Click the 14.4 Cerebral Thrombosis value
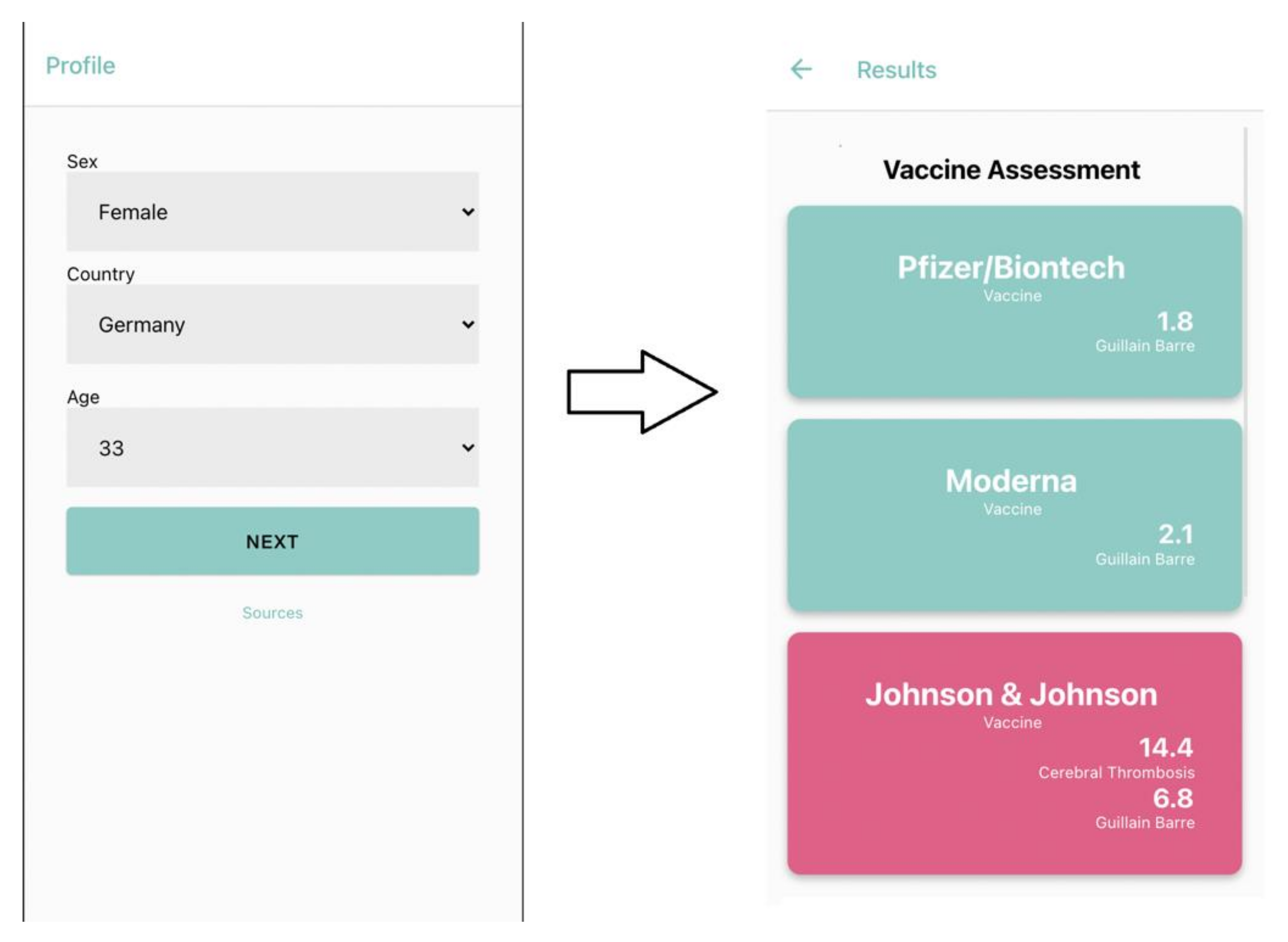Viewport: 1288px width, 942px height. 1165,748
